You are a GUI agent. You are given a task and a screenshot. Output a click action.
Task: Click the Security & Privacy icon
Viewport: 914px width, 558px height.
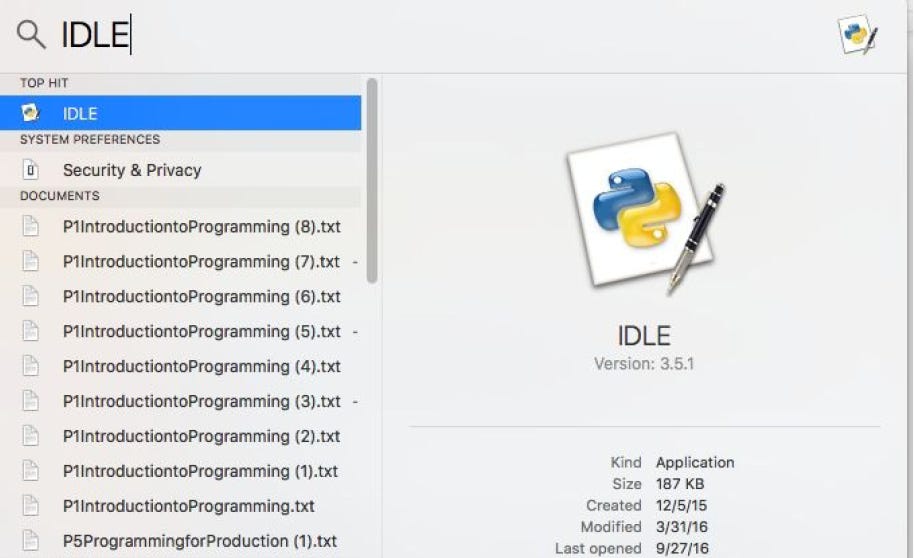click(x=30, y=170)
